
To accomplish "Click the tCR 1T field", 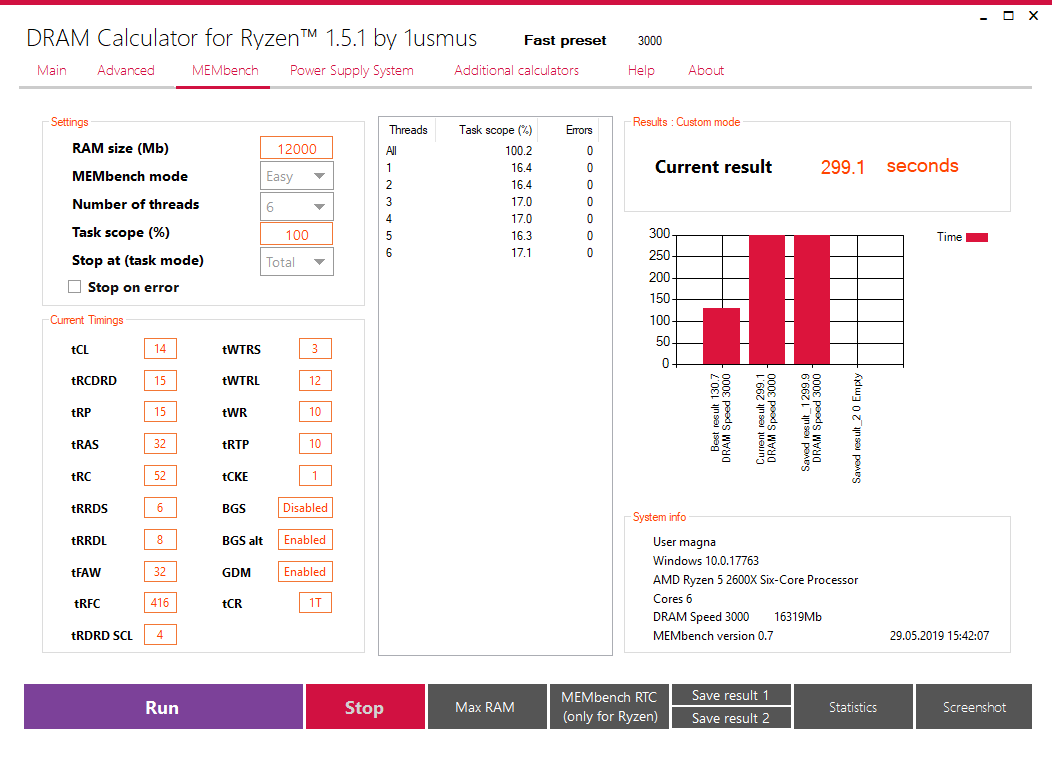I will pos(315,603).
